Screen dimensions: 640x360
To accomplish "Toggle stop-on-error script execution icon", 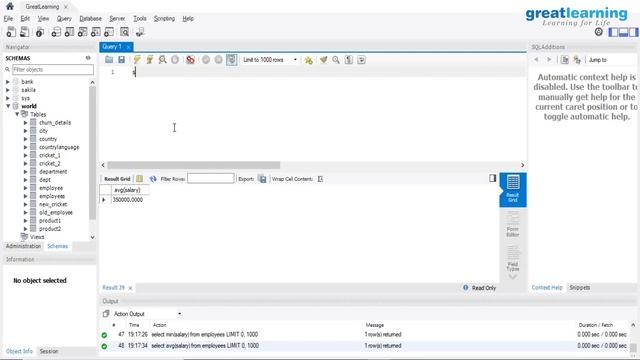I will pyautogui.click(x=190, y=60).
